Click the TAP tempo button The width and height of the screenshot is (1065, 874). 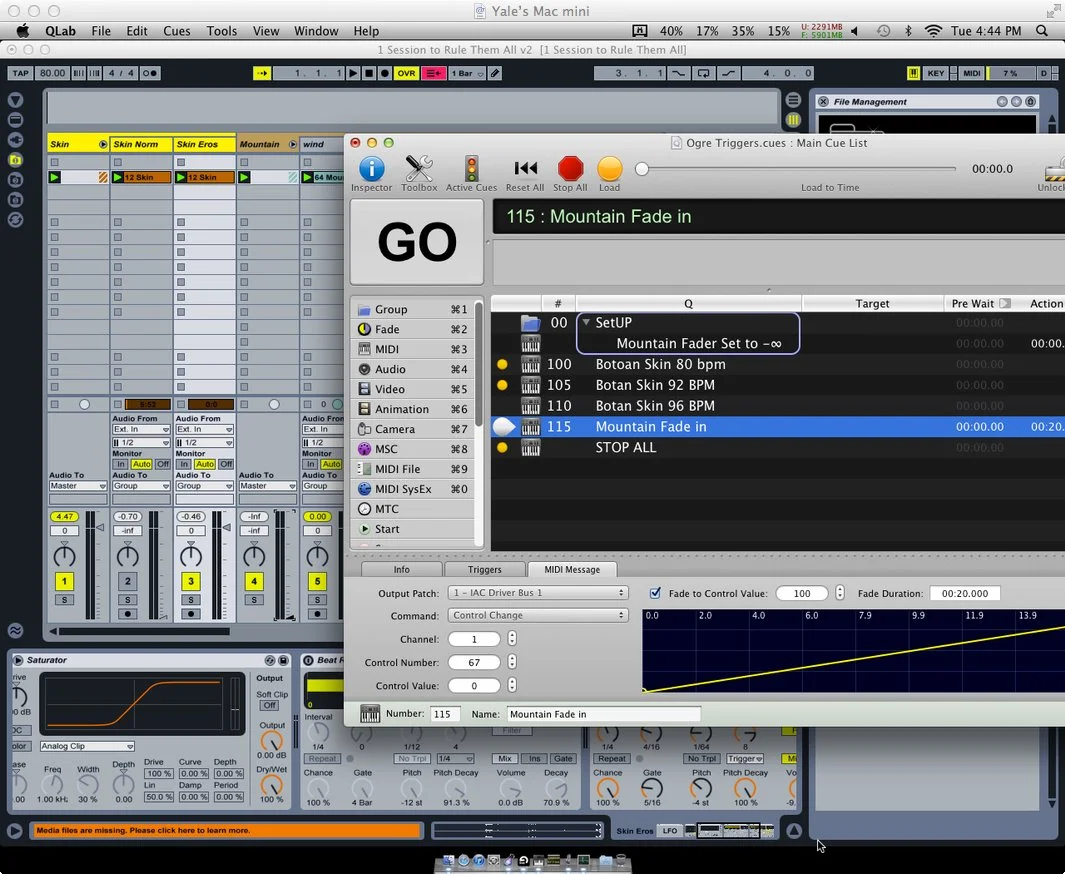[20, 73]
